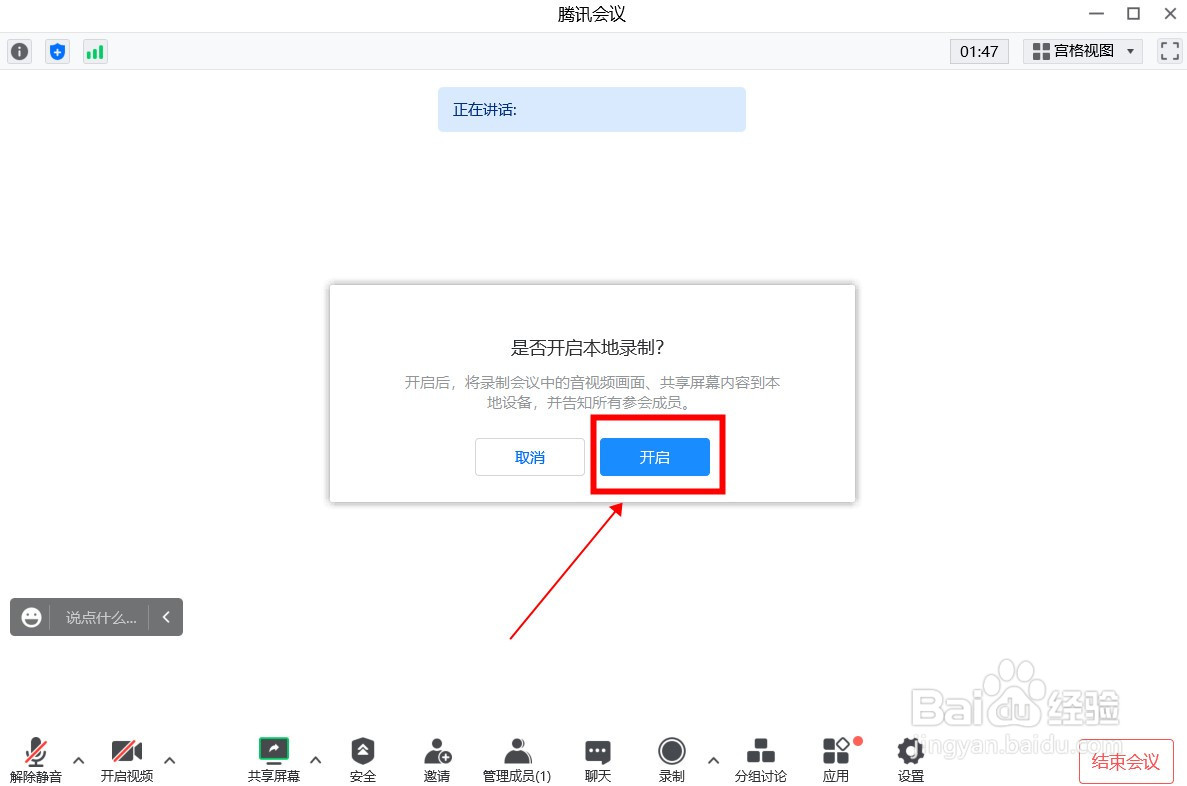Screen dimensions: 1187x786
Task: Click 取消 to dismiss the recording dialog
Action: [529, 457]
